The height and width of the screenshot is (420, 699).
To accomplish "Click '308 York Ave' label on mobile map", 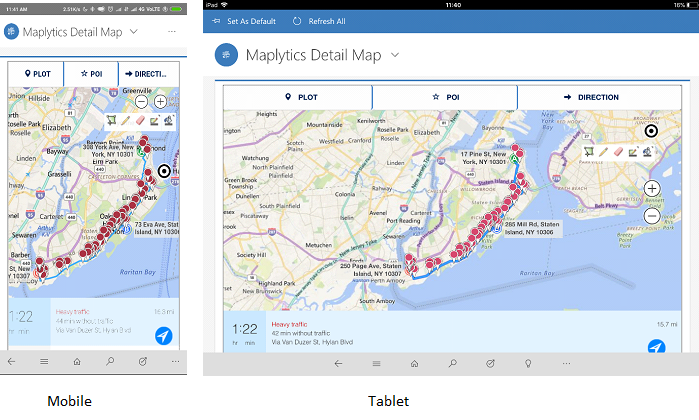I will point(108,151).
